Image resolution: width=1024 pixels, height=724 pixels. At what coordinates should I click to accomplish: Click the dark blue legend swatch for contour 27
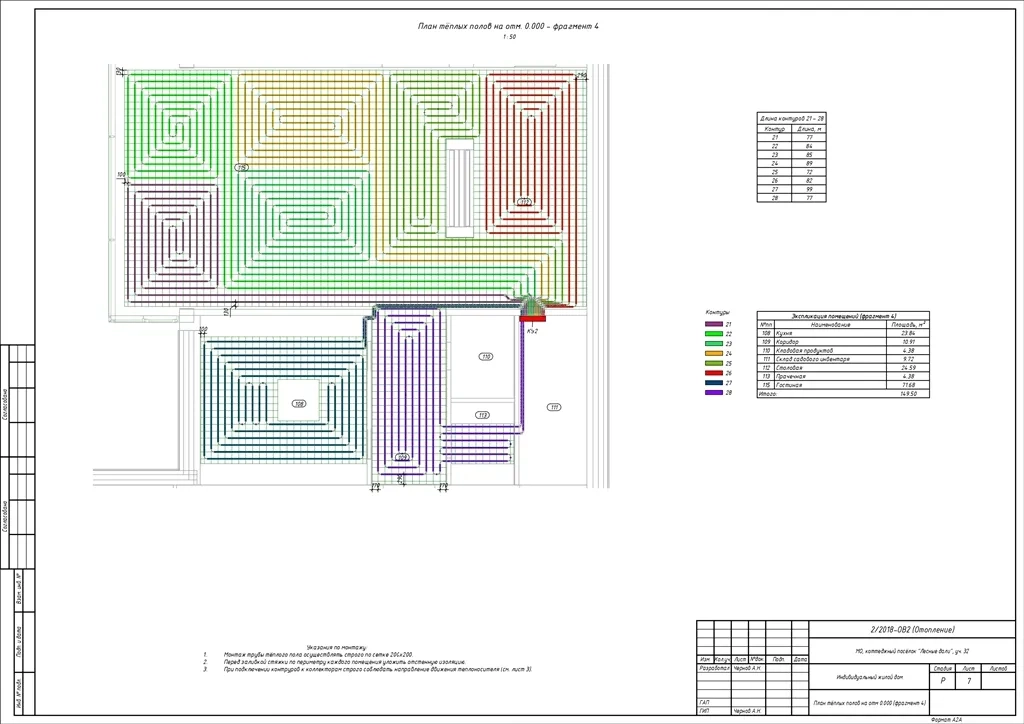[713, 383]
